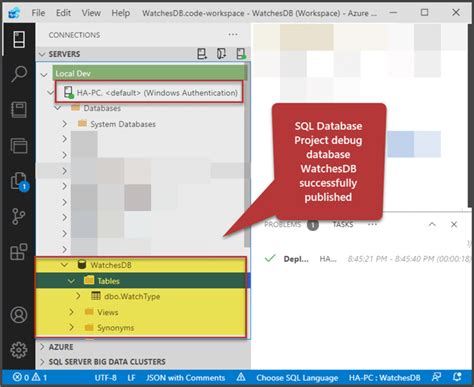This screenshot has width=474, height=387.
Task: Click the notifications bell in status bar
Action: click(457, 378)
